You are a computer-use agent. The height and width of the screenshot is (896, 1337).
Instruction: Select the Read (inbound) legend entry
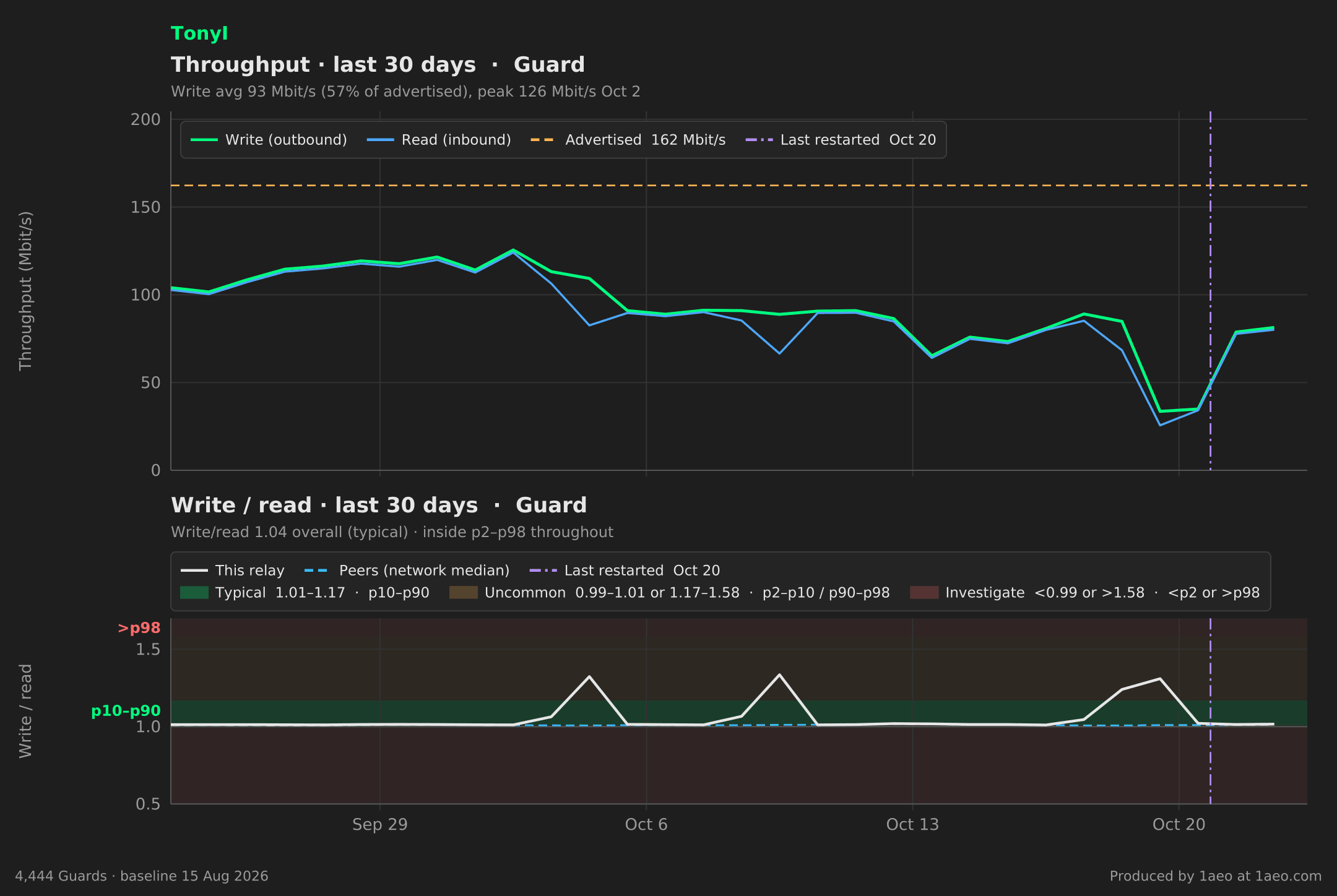439,140
